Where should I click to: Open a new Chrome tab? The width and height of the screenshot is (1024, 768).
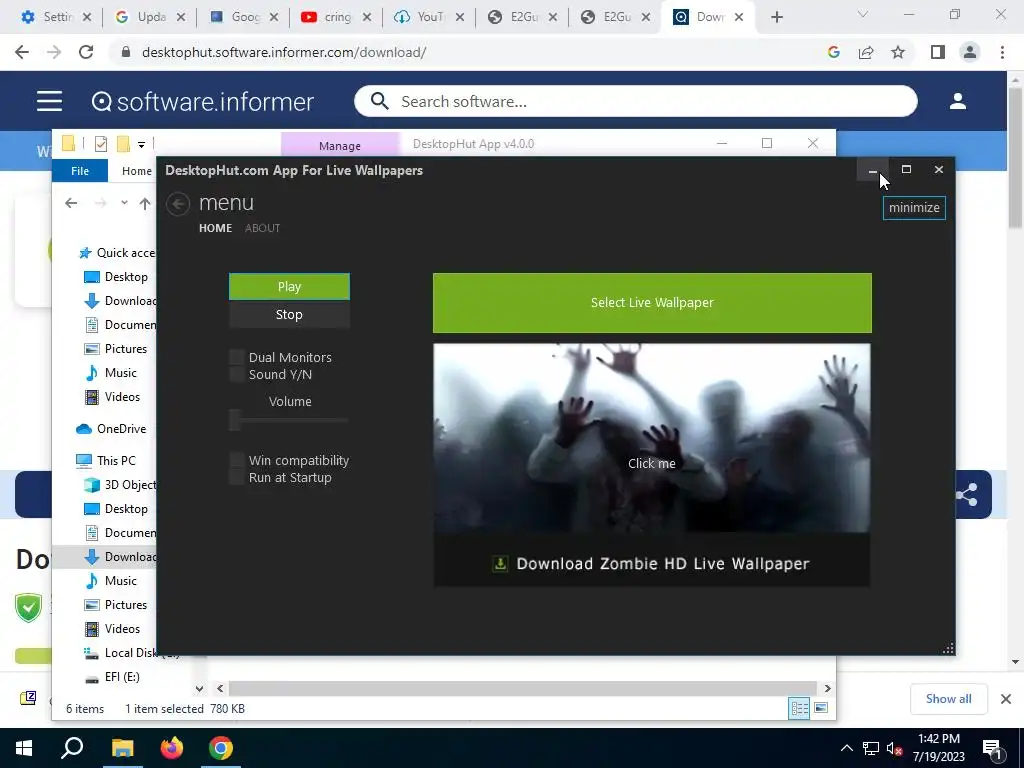776,18
